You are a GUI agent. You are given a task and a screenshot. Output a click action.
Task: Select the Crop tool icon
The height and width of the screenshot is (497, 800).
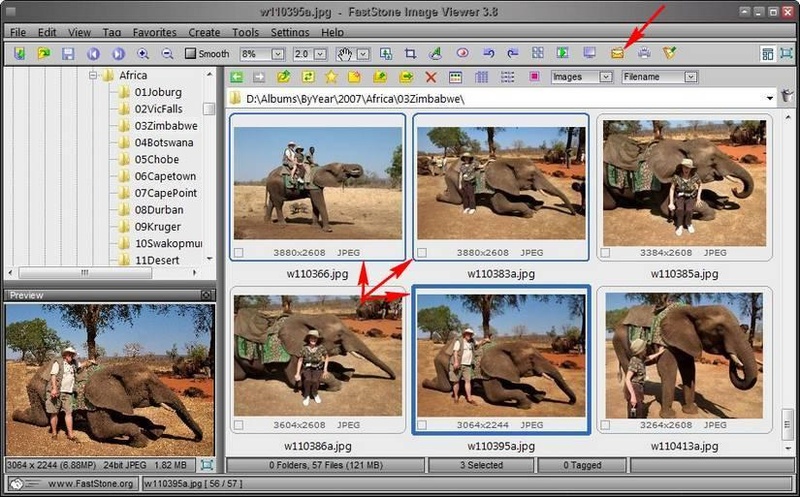[410, 53]
